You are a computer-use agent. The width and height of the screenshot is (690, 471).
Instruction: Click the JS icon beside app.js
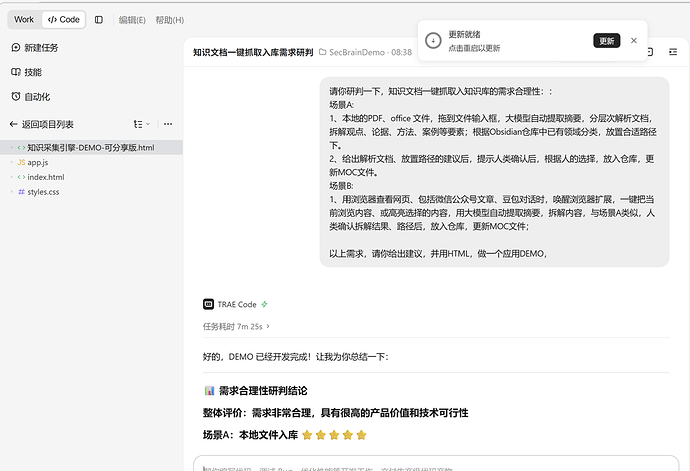[21, 162]
